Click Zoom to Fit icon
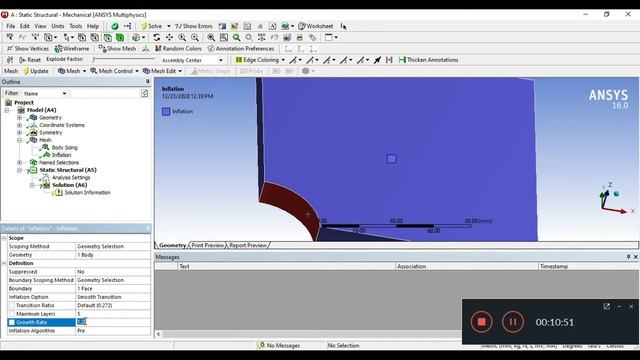 (x=211, y=37)
